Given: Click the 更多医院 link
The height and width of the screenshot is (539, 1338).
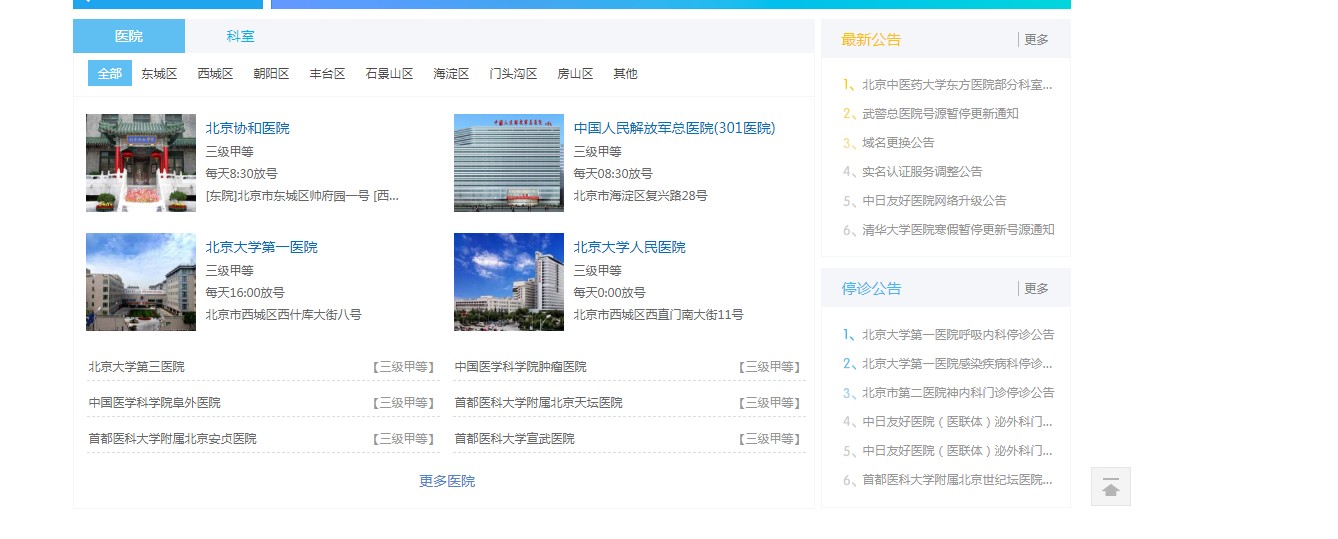Looking at the screenshot, I should point(447,481).
